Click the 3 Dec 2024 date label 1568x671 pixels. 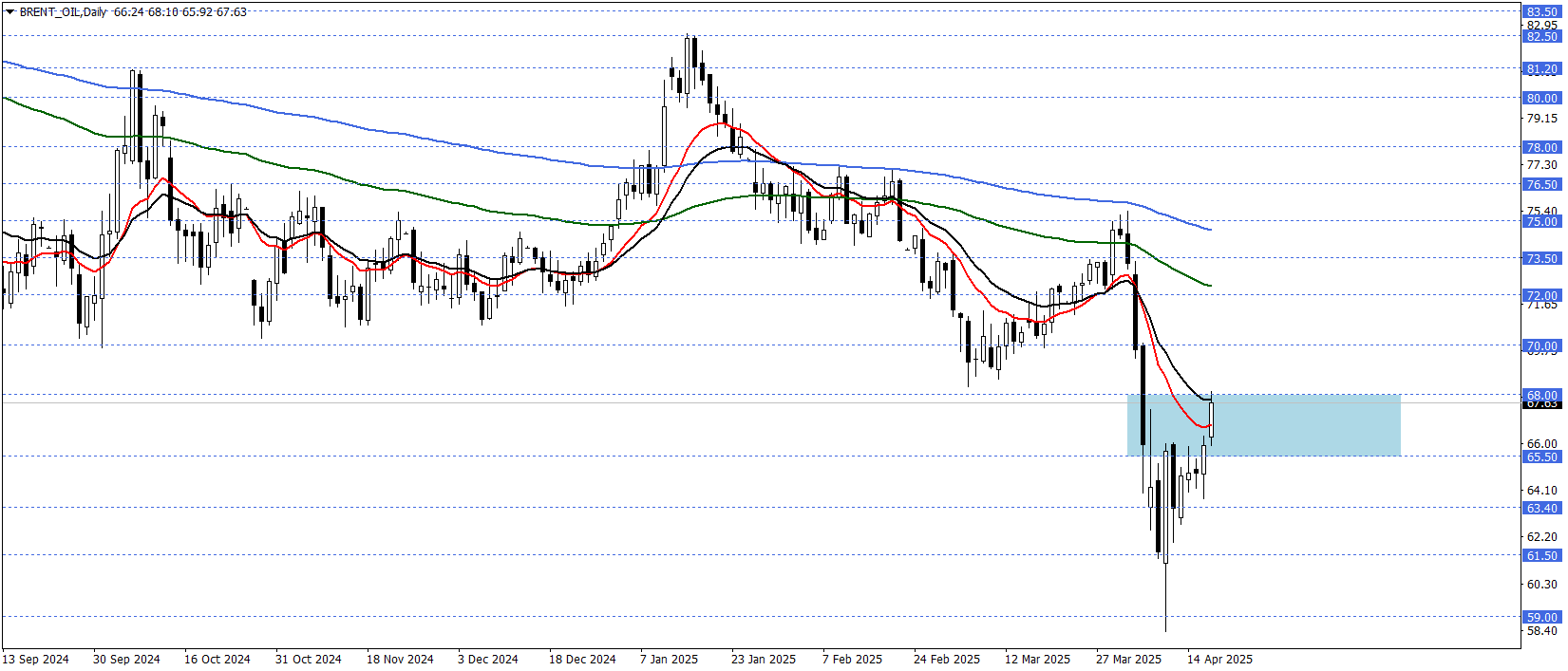point(488,659)
